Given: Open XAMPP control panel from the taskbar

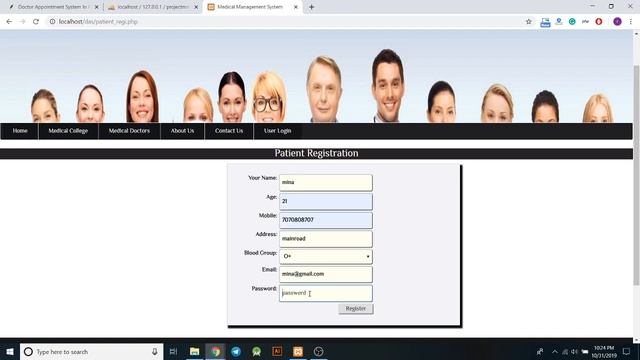Looking at the screenshot, I should click(298, 351).
